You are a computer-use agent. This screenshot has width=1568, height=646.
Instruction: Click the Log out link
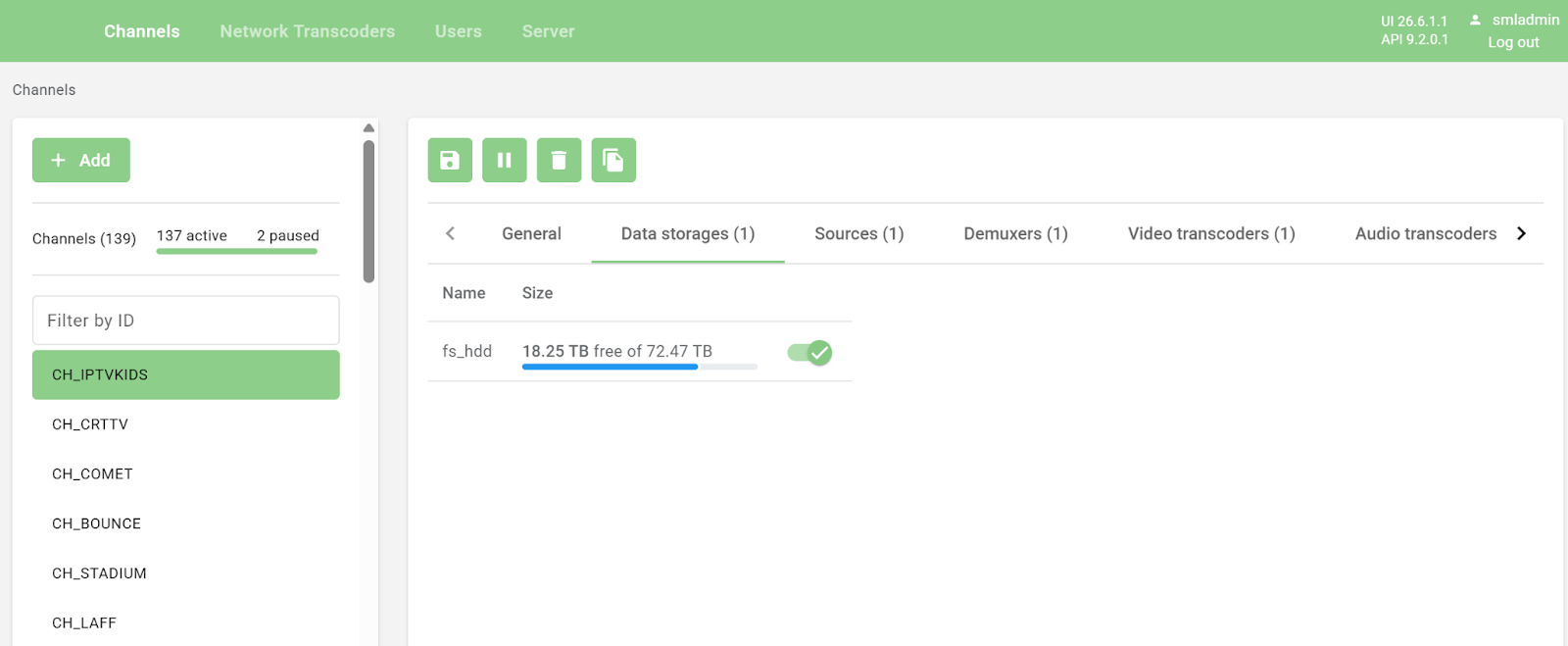click(x=1513, y=42)
